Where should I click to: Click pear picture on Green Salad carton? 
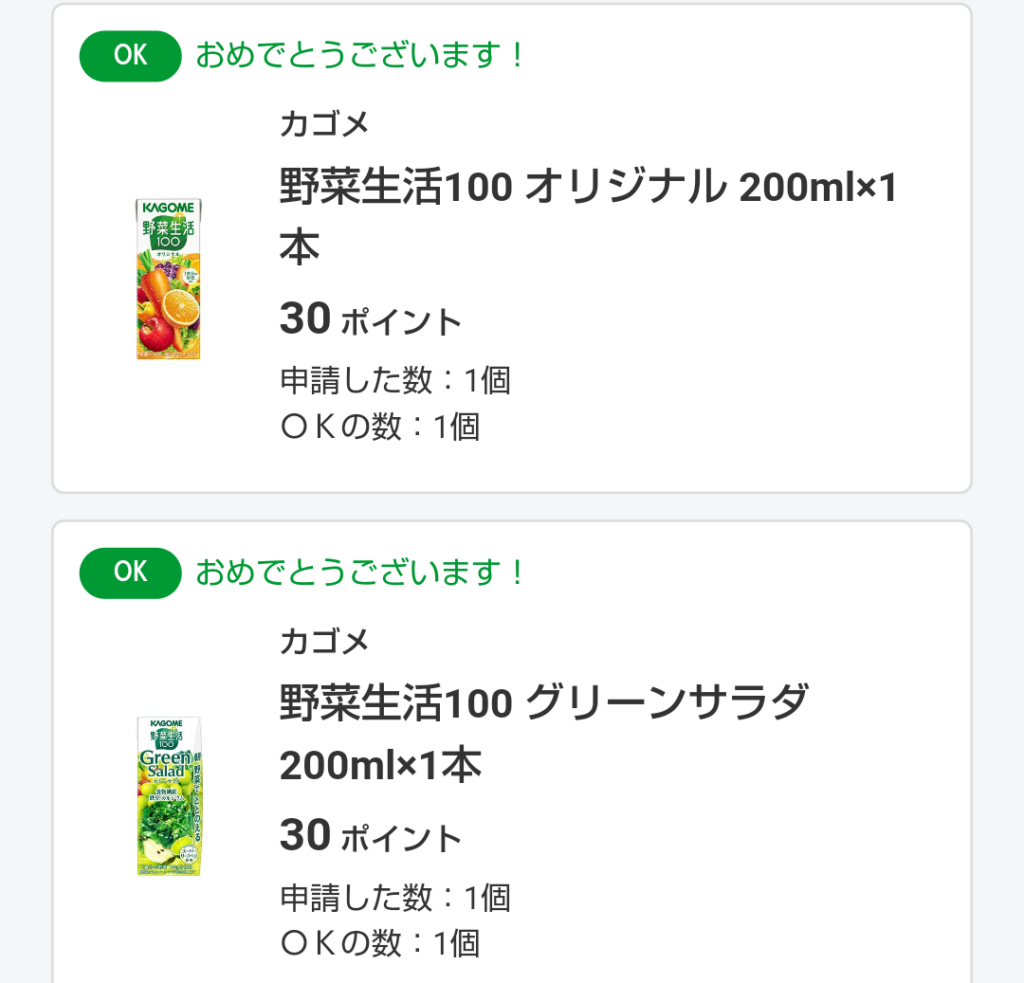(159, 853)
